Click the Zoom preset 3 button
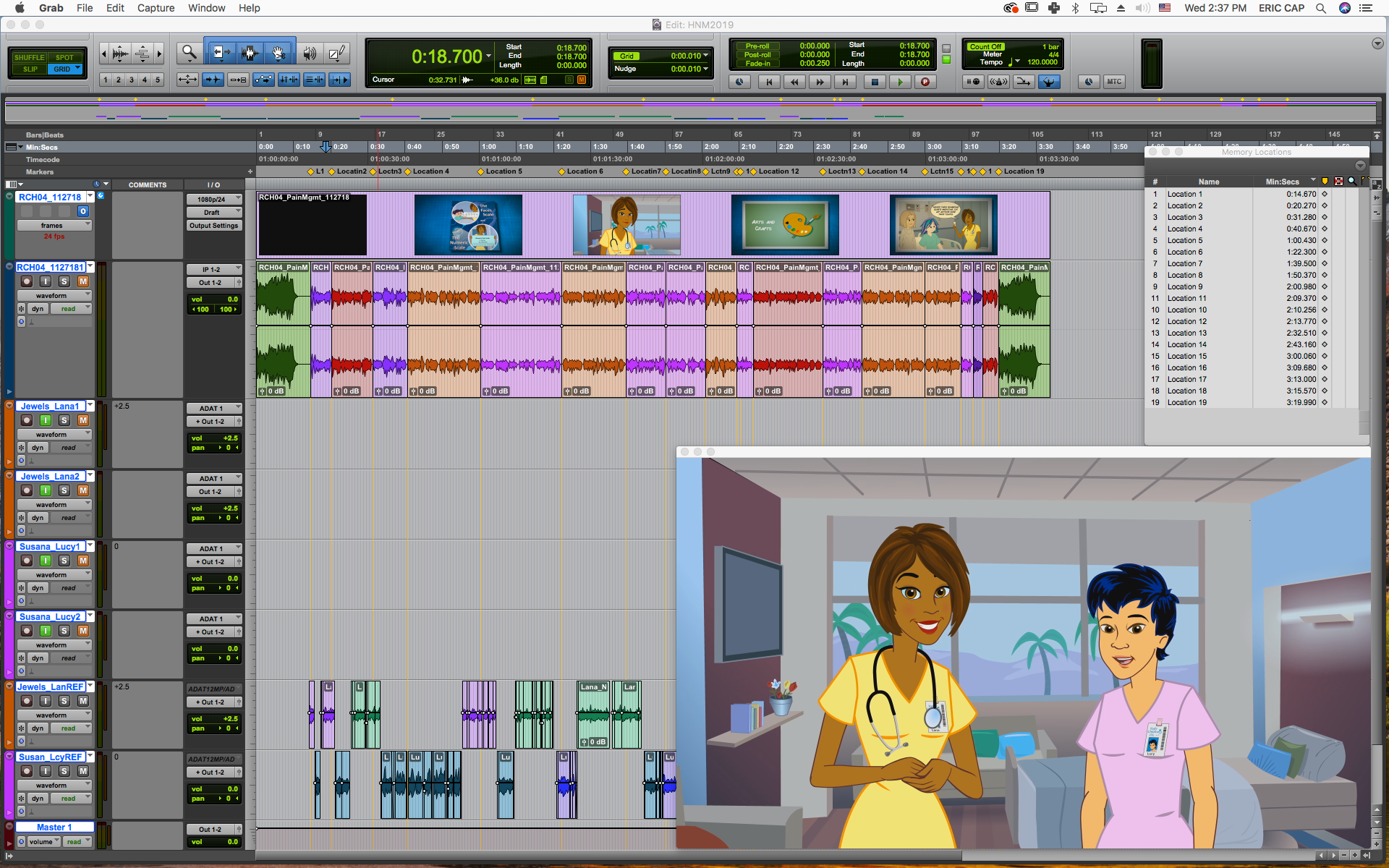The image size is (1389, 868). [132, 80]
